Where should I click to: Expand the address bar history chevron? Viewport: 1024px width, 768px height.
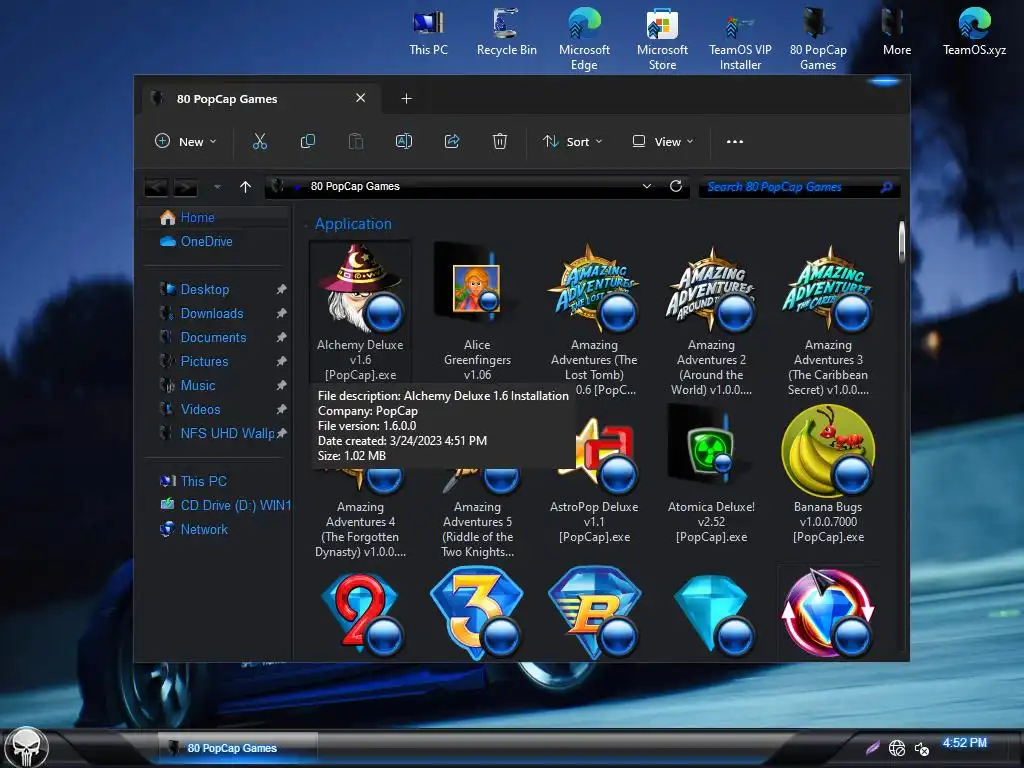coord(647,186)
